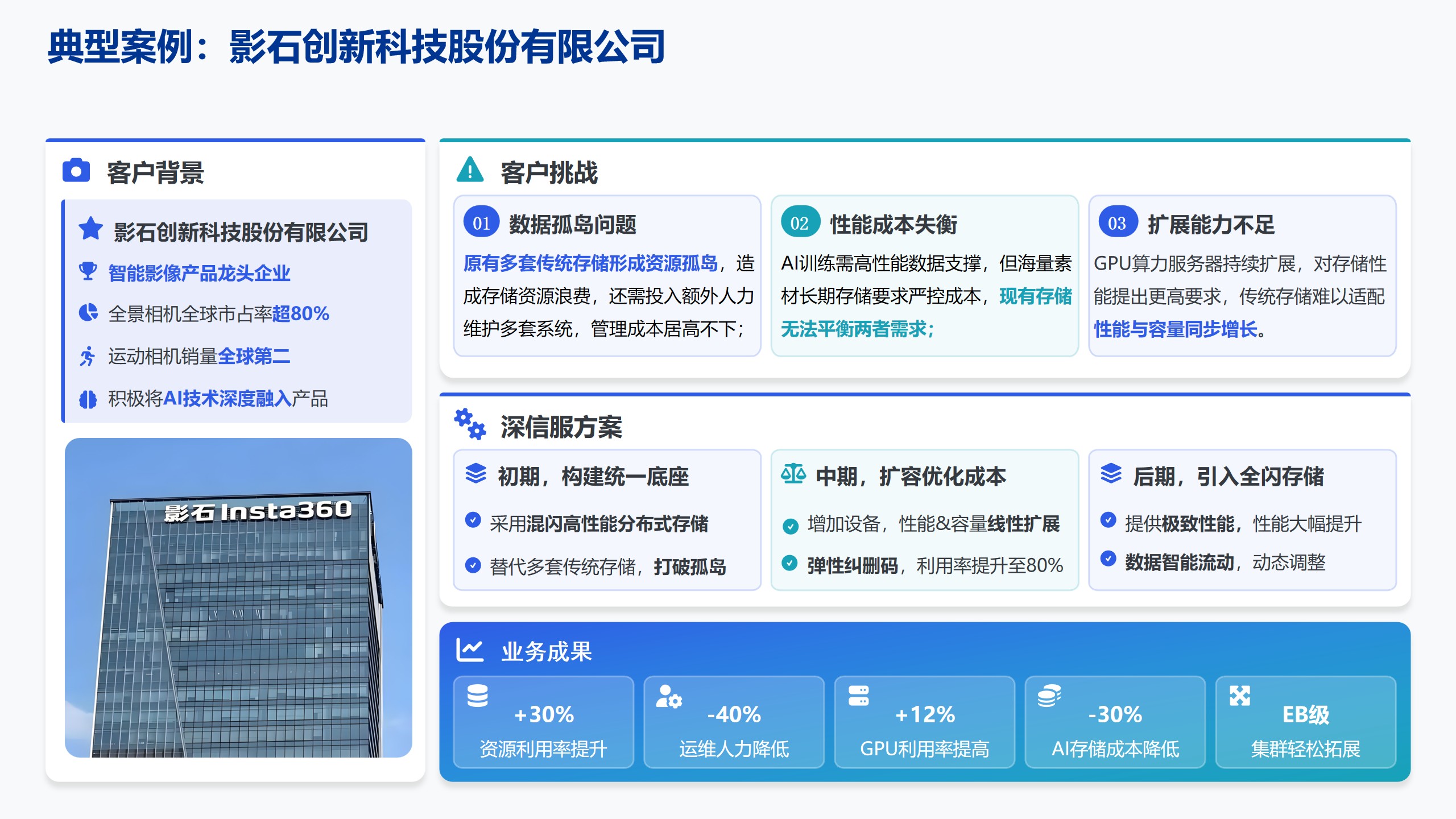Click the expand arrows icon in the EB级 card
This screenshot has width=1456, height=819.
[1239, 695]
